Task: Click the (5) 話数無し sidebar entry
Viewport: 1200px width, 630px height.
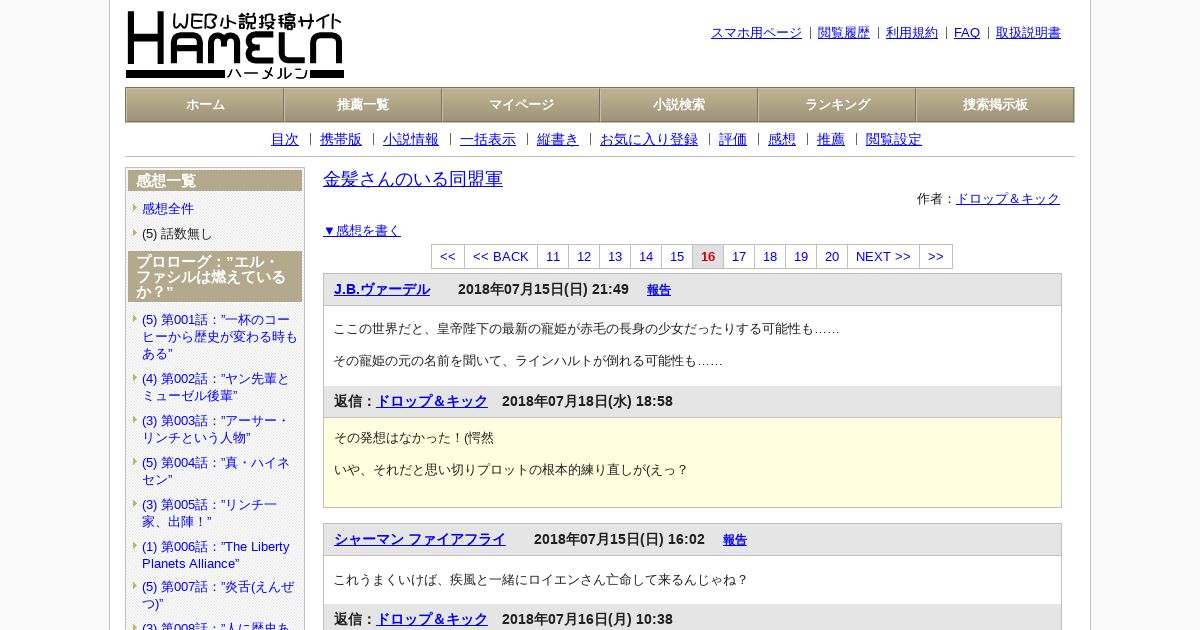Action: 177,233
